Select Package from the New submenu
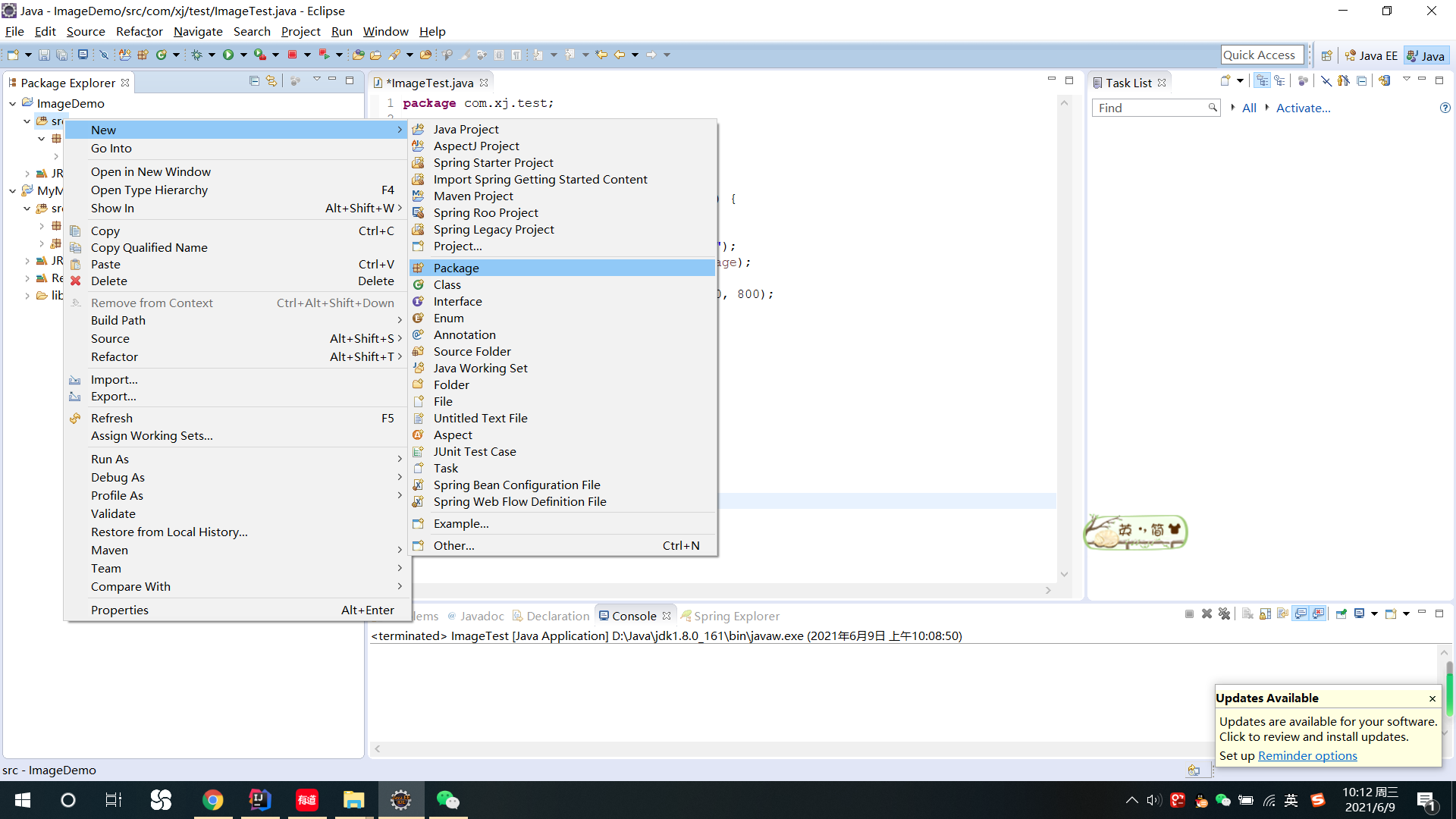The width and height of the screenshot is (1456, 819). click(x=456, y=268)
